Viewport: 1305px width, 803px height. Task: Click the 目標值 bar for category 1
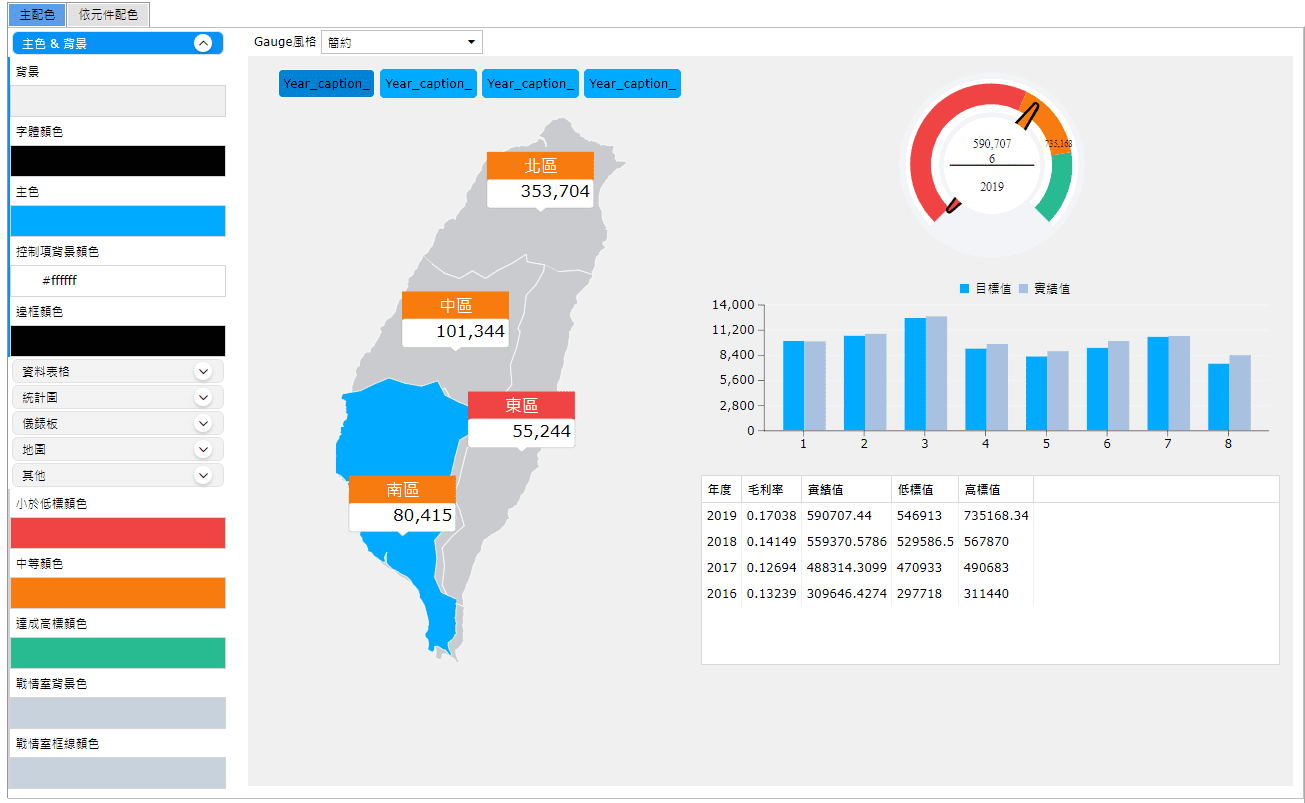(793, 386)
